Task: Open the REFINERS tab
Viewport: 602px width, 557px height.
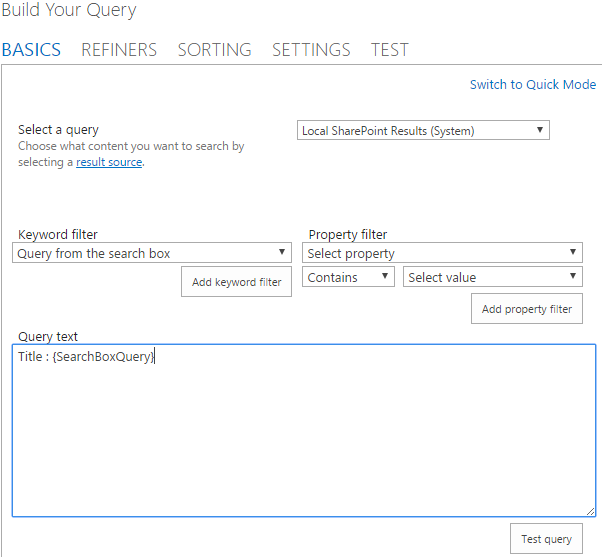Action: click(x=119, y=50)
